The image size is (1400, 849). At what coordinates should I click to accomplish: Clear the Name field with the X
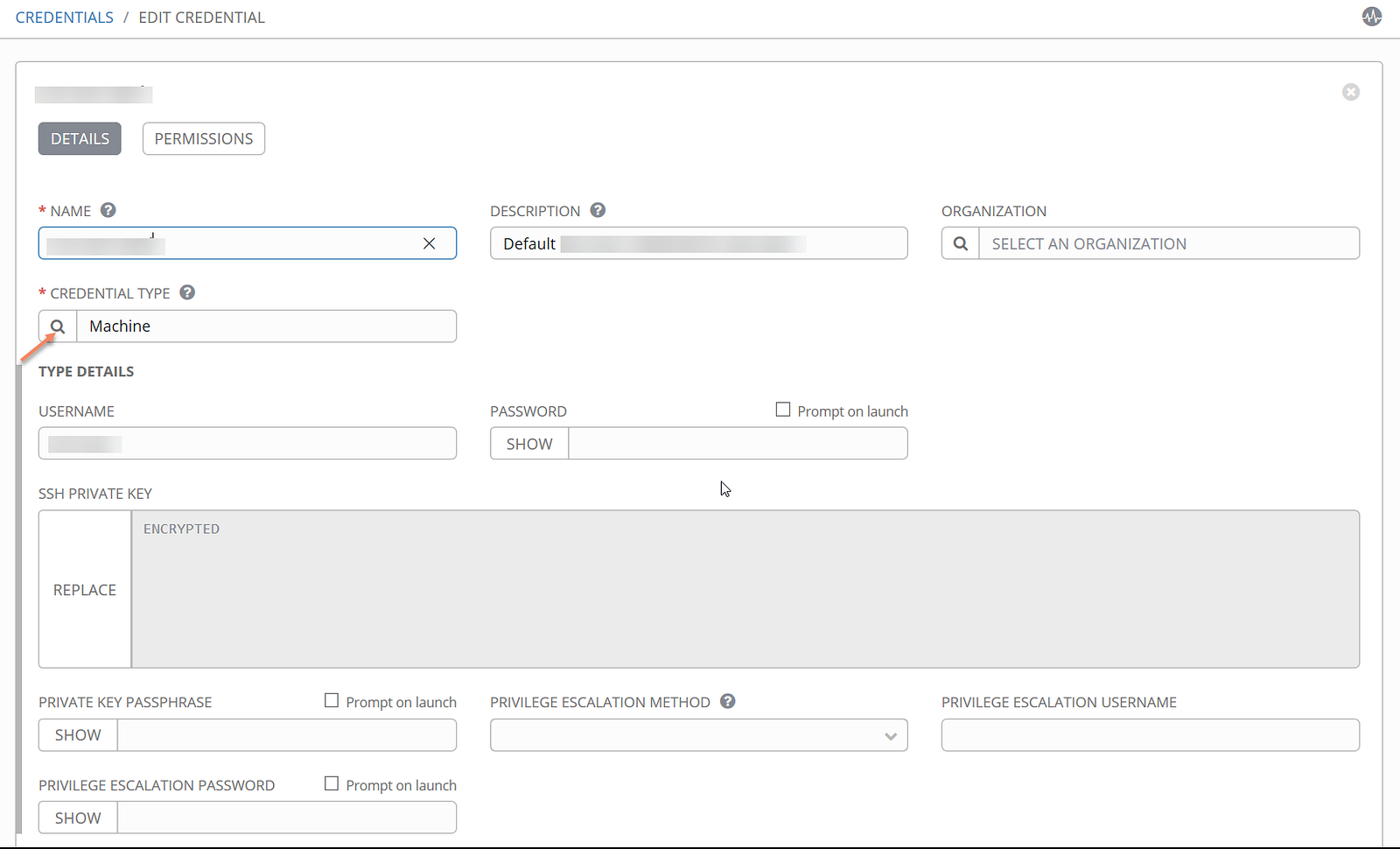(429, 243)
